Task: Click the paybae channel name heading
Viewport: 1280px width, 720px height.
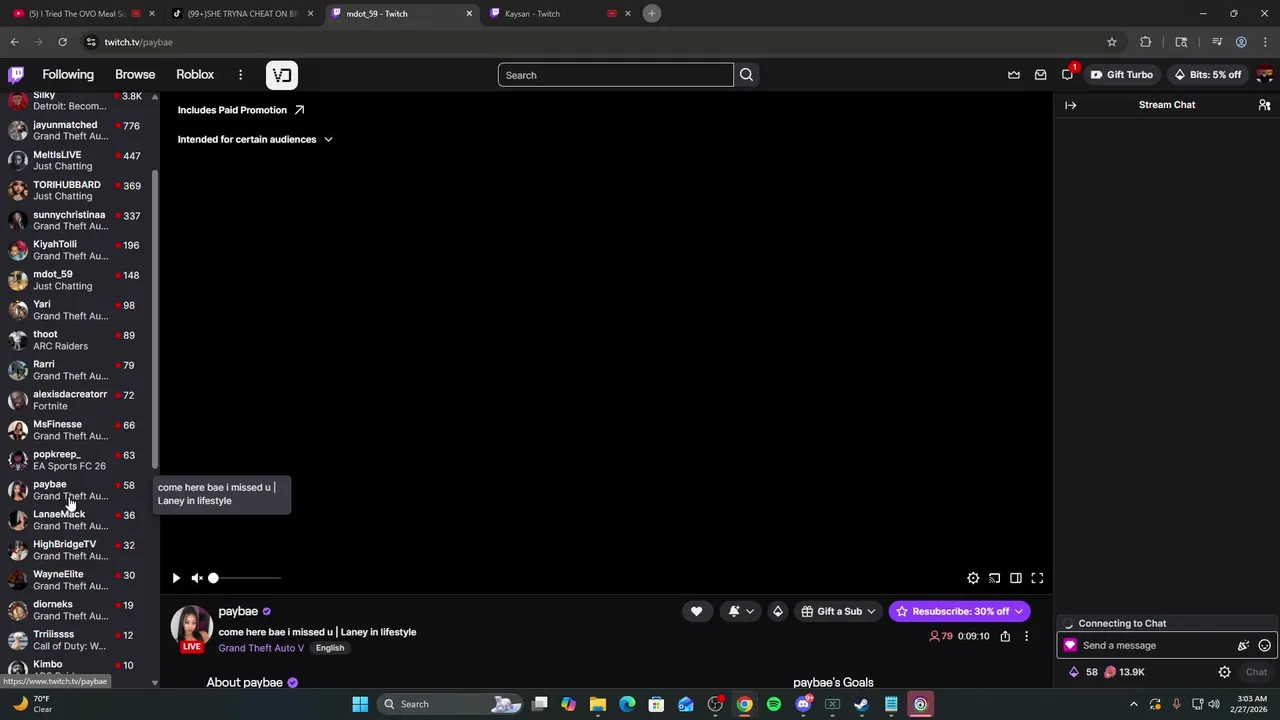Action: 238,611
